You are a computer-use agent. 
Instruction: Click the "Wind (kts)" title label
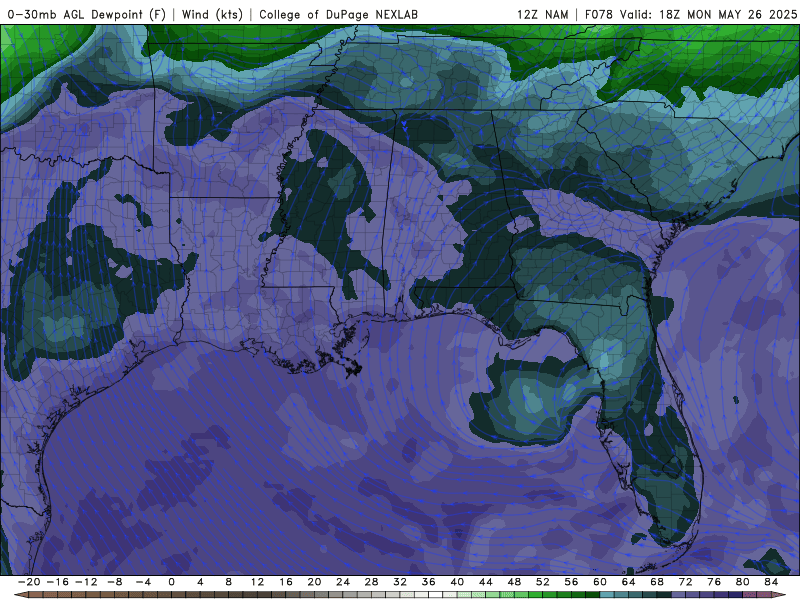[x=212, y=14]
